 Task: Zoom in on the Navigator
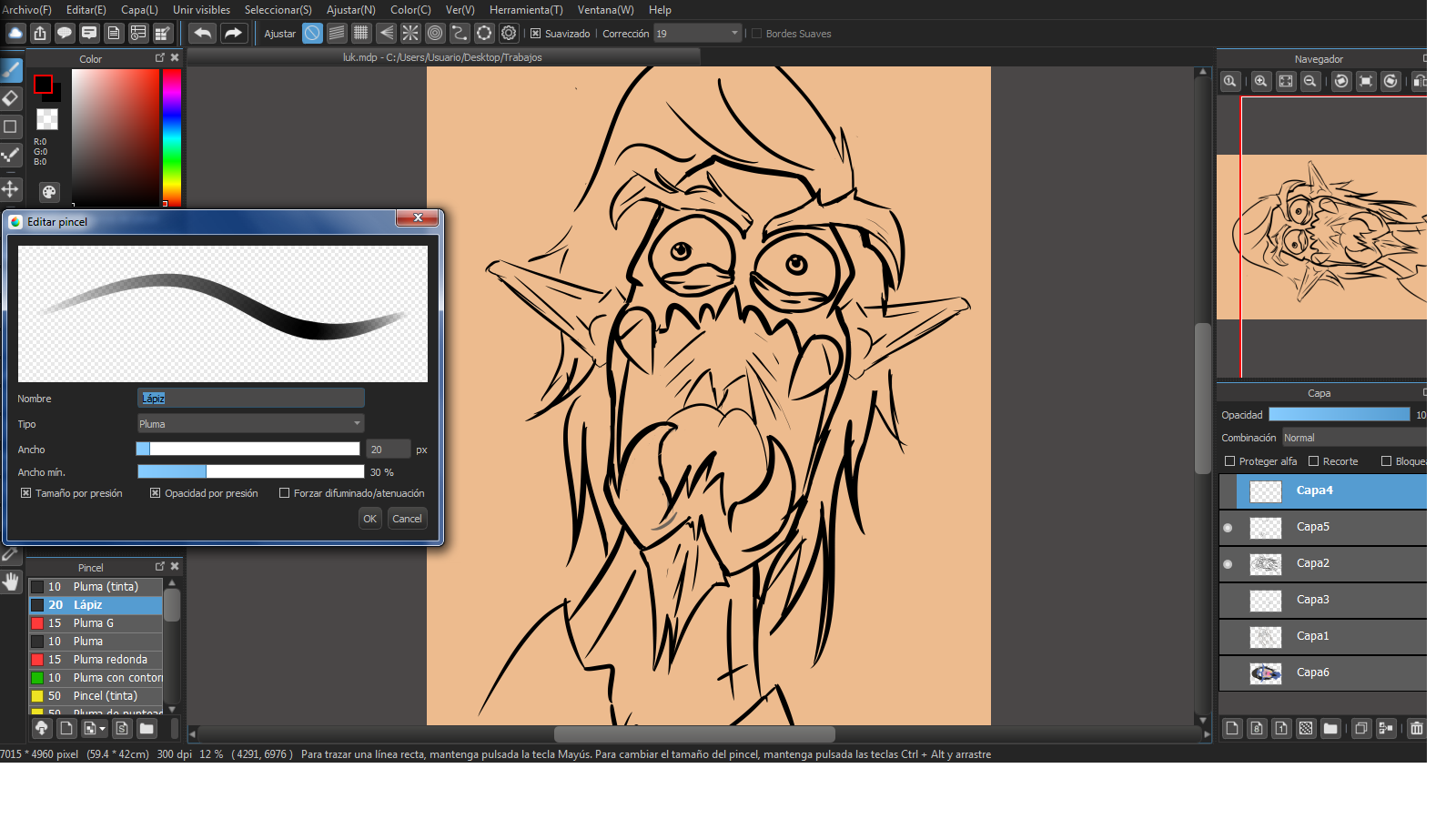click(x=1260, y=81)
